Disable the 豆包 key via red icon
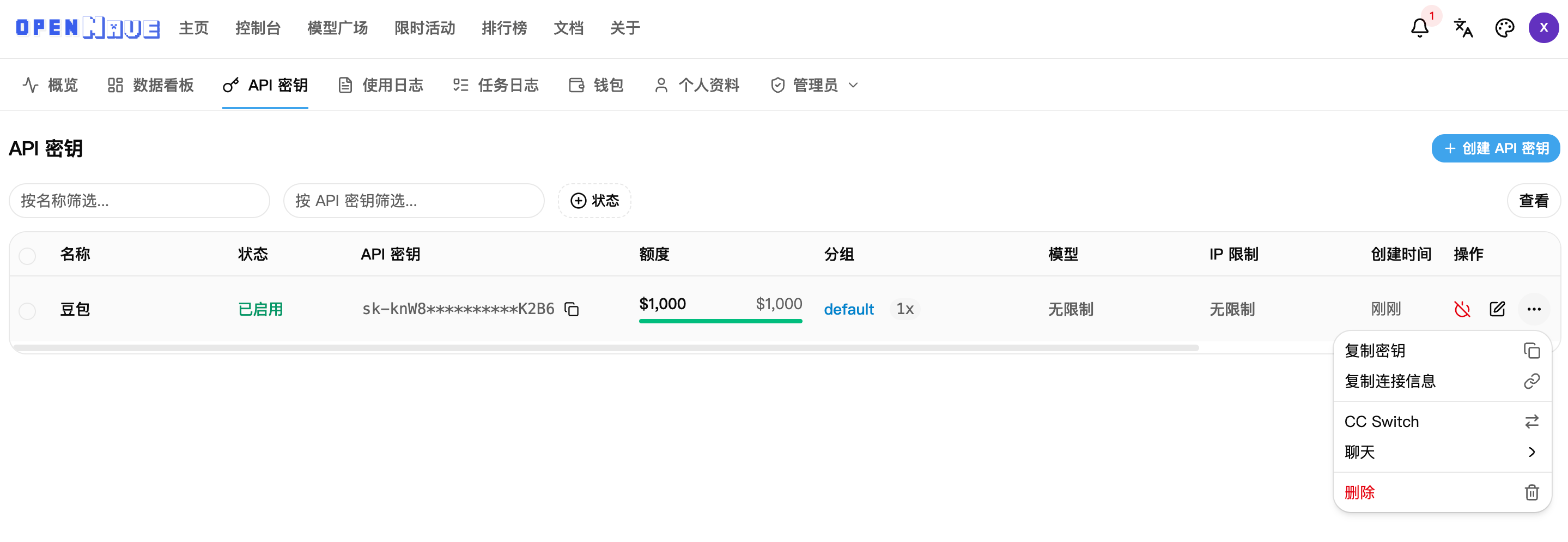 pyautogui.click(x=1462, y=309)
